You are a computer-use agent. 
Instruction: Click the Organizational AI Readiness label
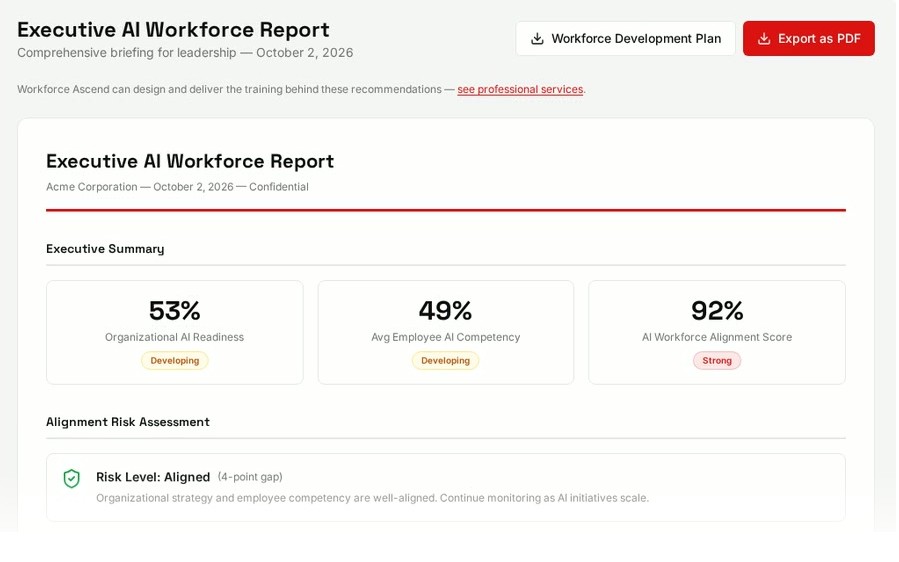coord(174,337)
